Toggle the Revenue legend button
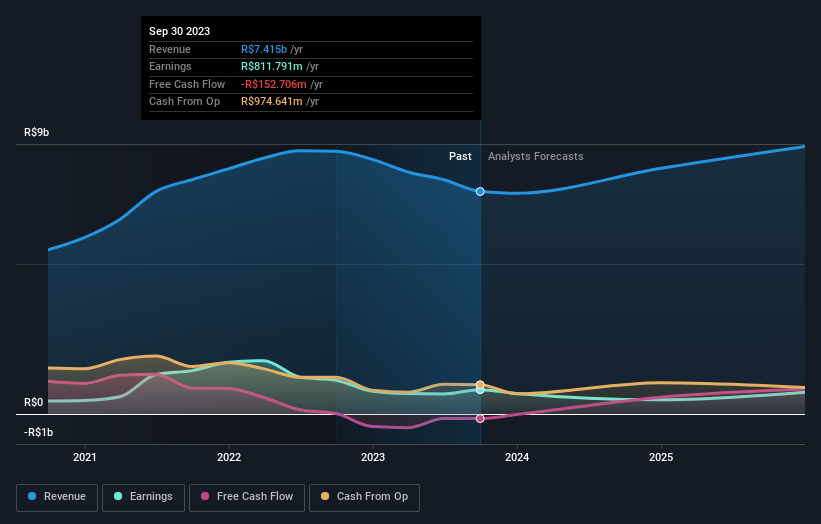Screen dimensions: 821x524 pos(57,497)
